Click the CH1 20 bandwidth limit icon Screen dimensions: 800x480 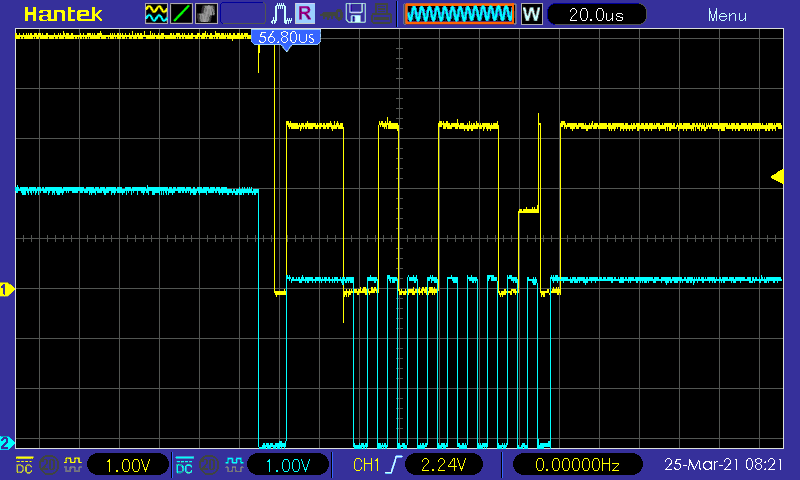pos(49,465)
